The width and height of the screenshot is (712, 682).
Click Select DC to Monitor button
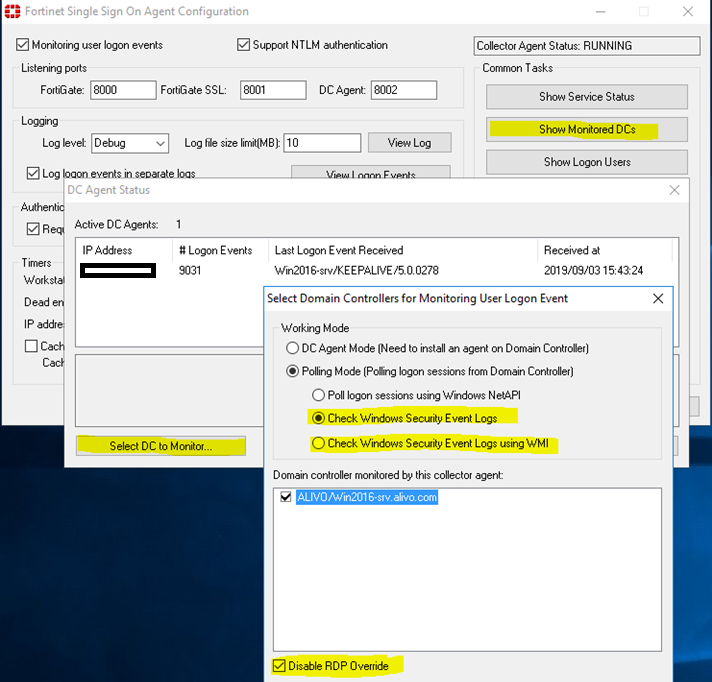click(161, 446)
